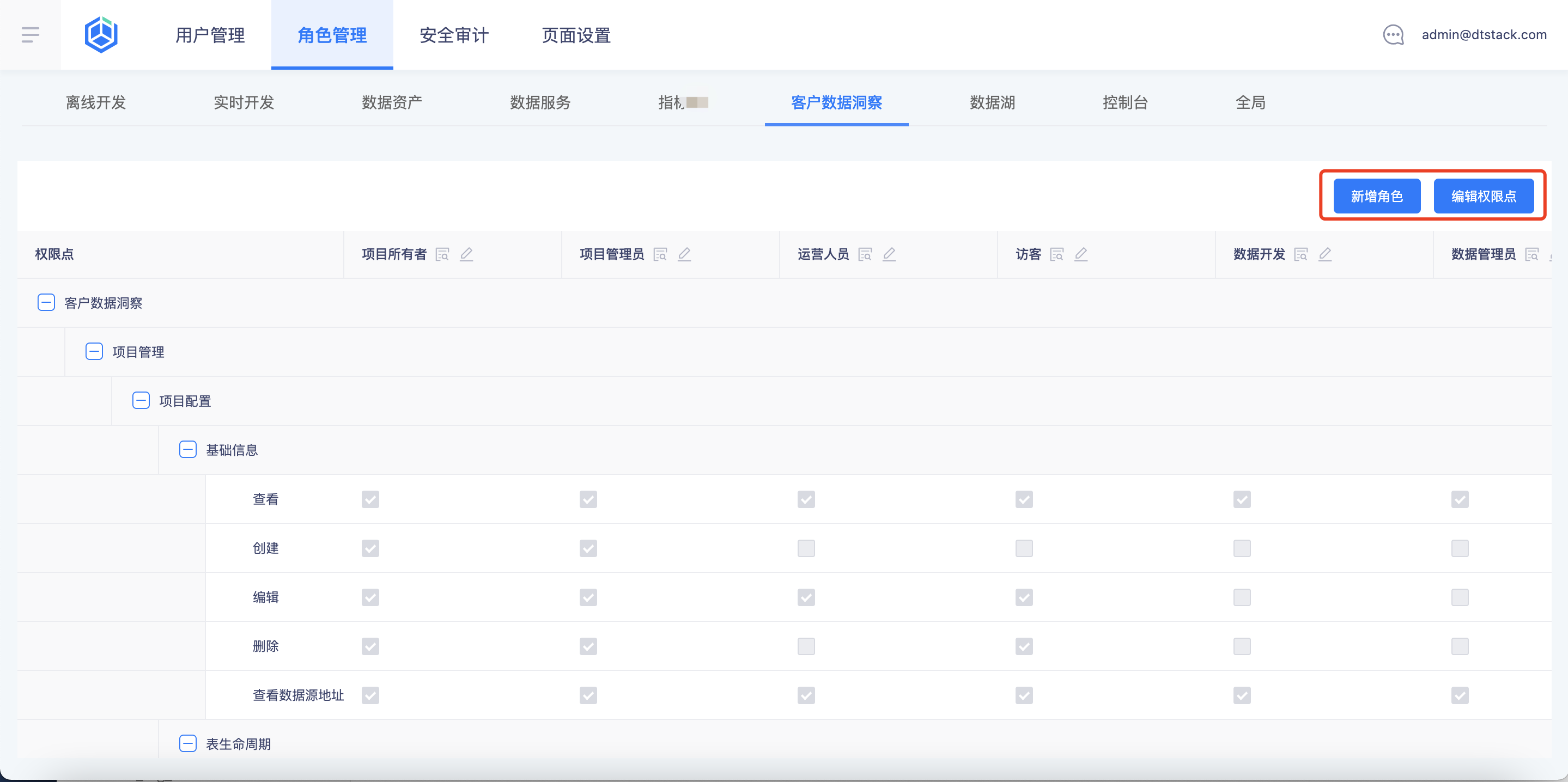Edit pencil icon for 项目管理员 role

684,254
